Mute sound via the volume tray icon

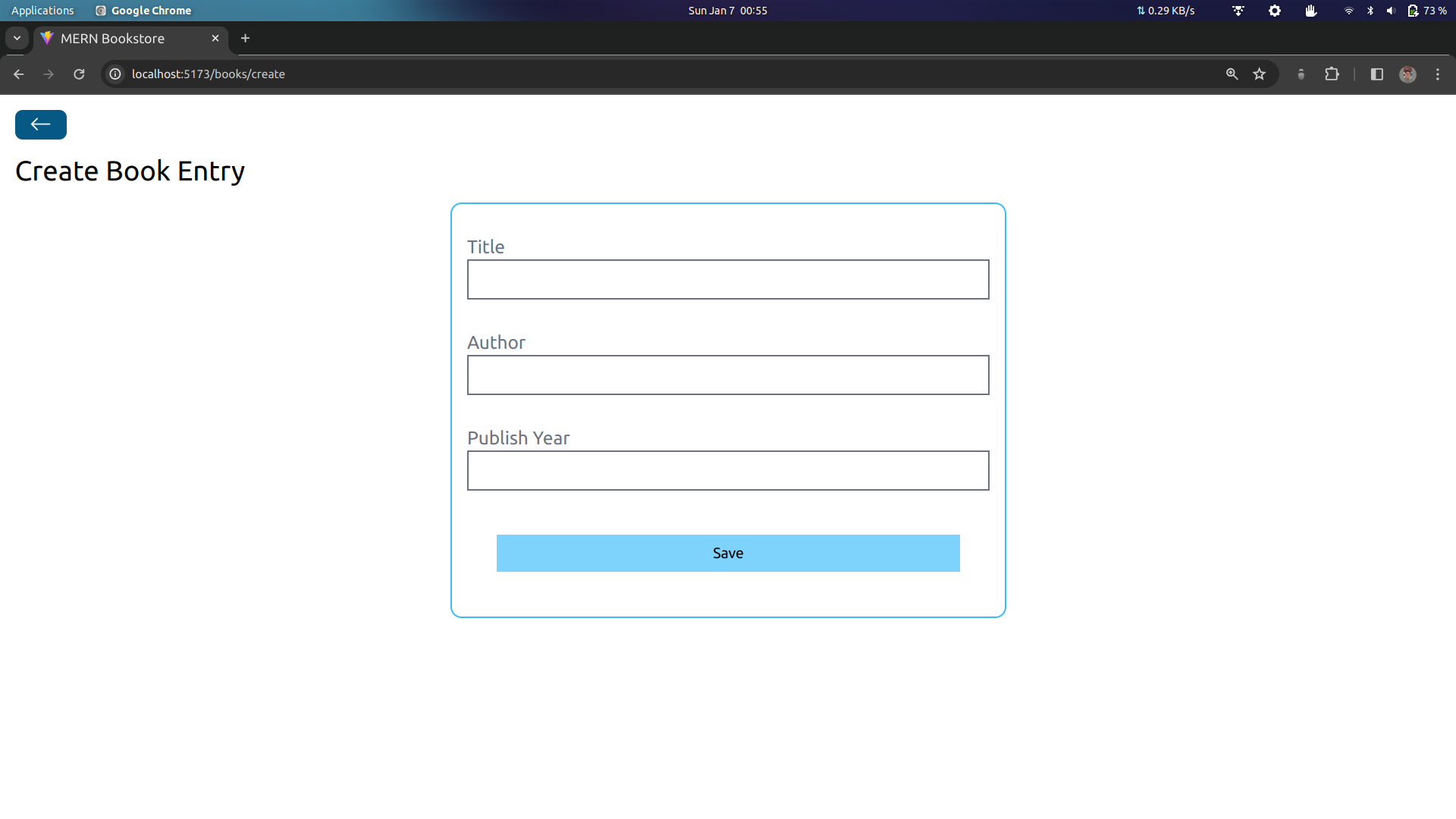[x=1390, y=11]
